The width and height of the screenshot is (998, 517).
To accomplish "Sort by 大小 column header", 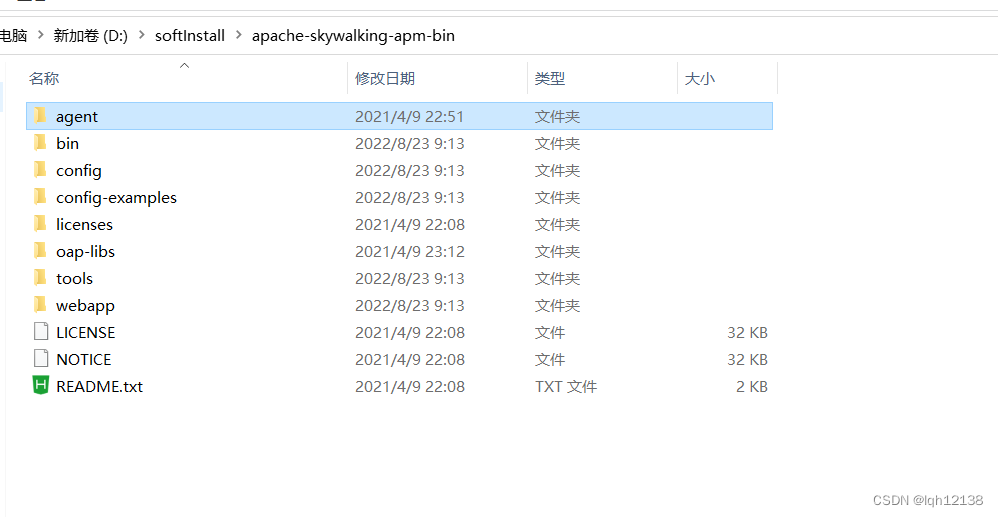I will pyautogui.click(x=699, y=78).
